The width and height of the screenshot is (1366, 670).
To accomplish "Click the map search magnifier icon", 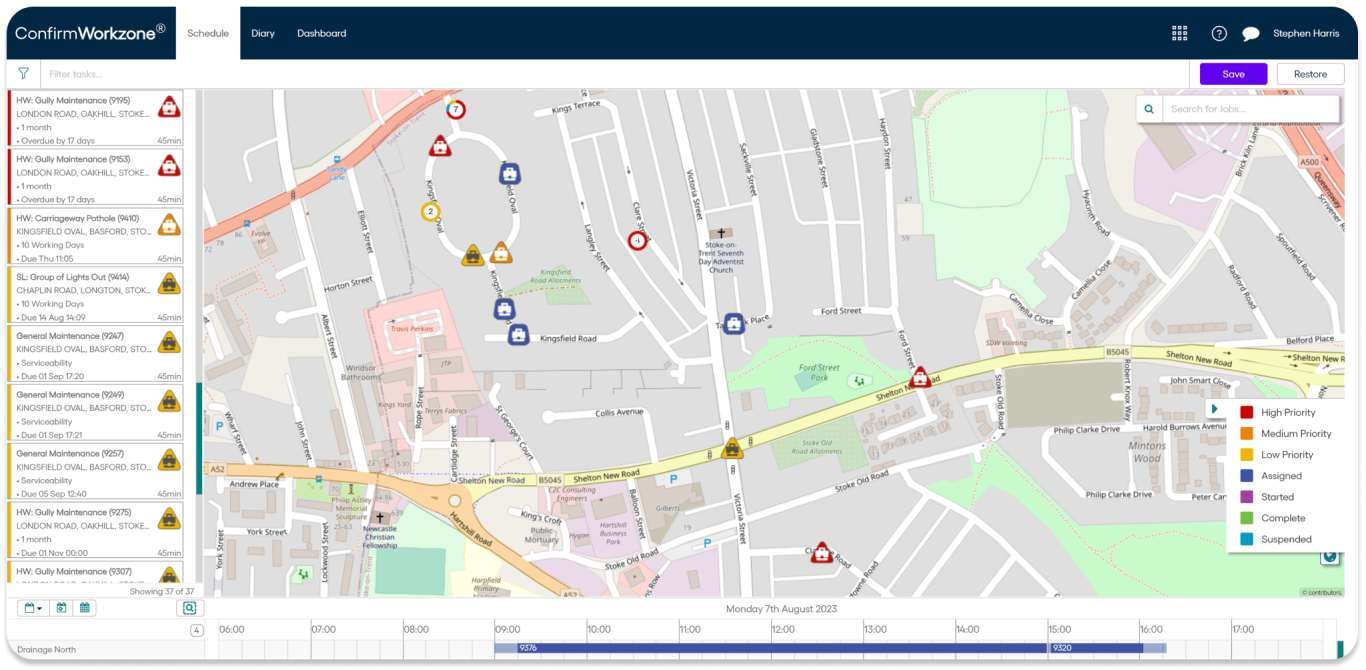I will click(1150, 109).
